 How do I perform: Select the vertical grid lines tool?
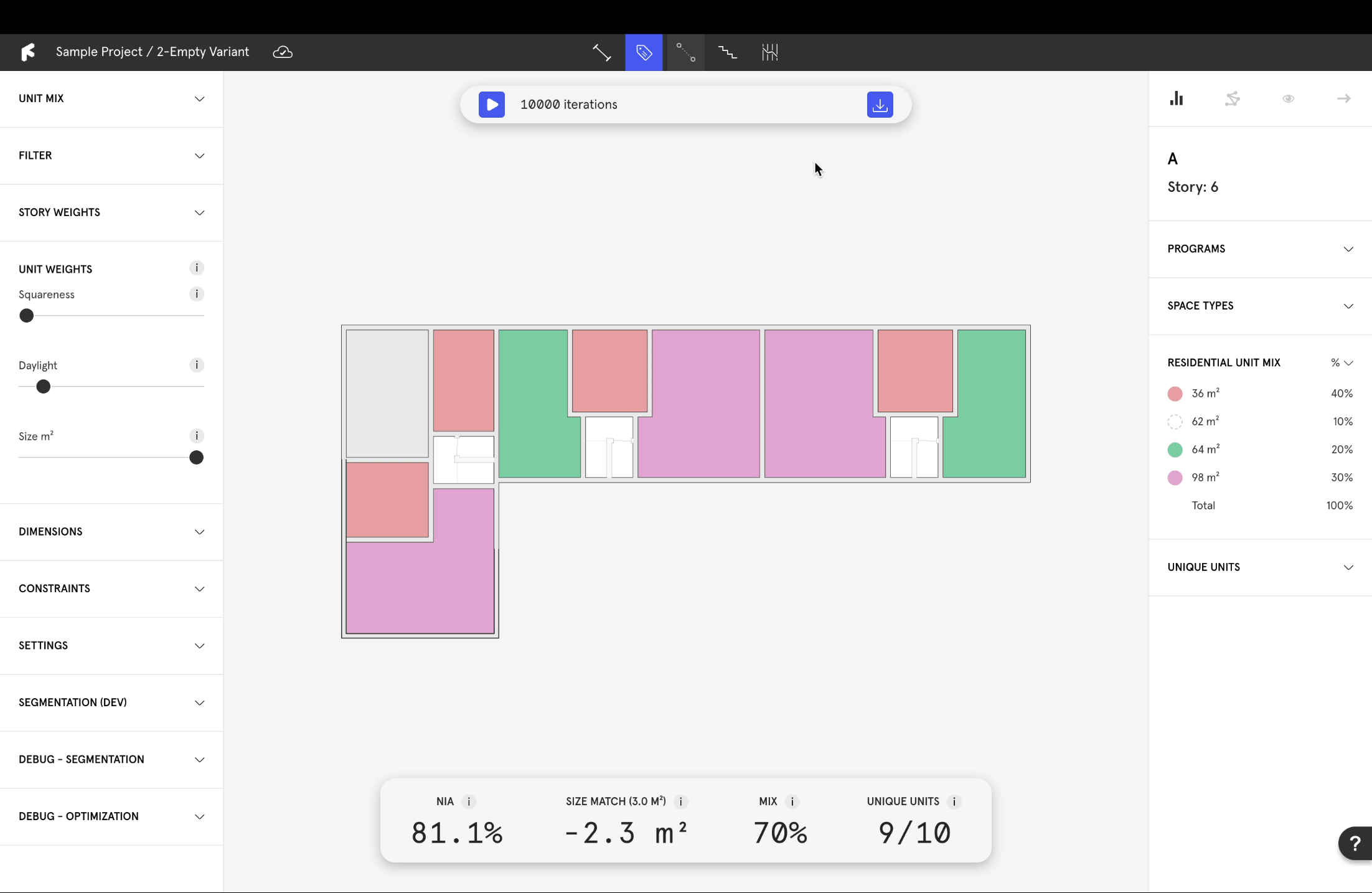(x=769, y=52)
